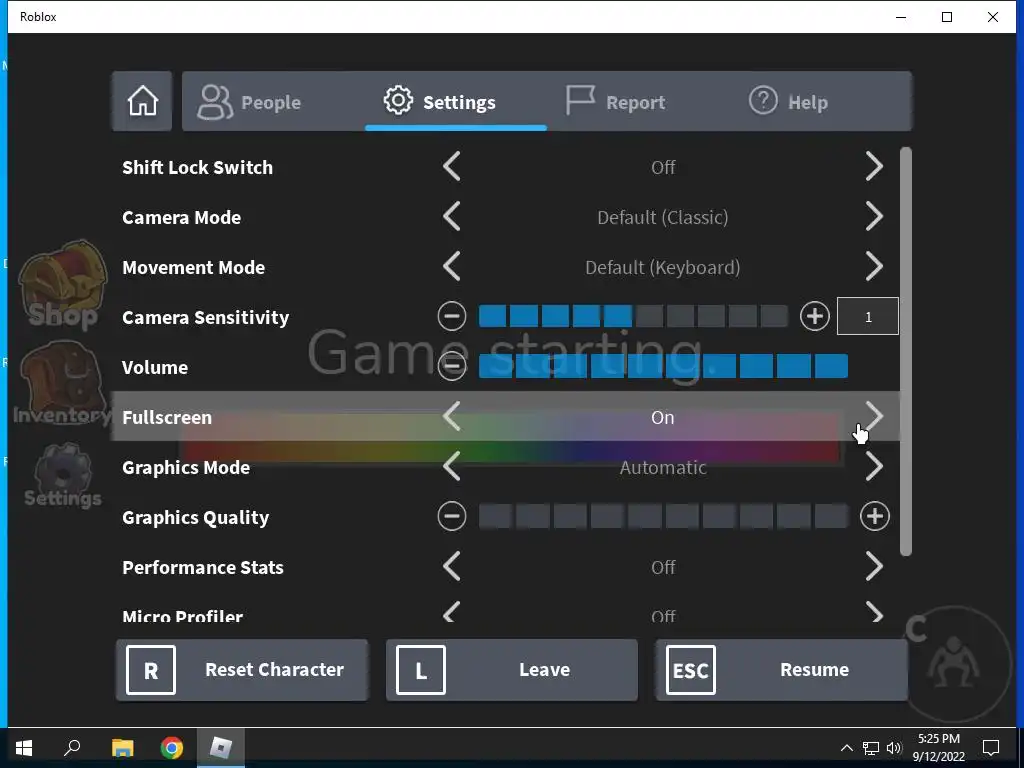The image size is (1024, 768).
Task: Open taskbar clock showing 5:25 PM
Action: 938,748
